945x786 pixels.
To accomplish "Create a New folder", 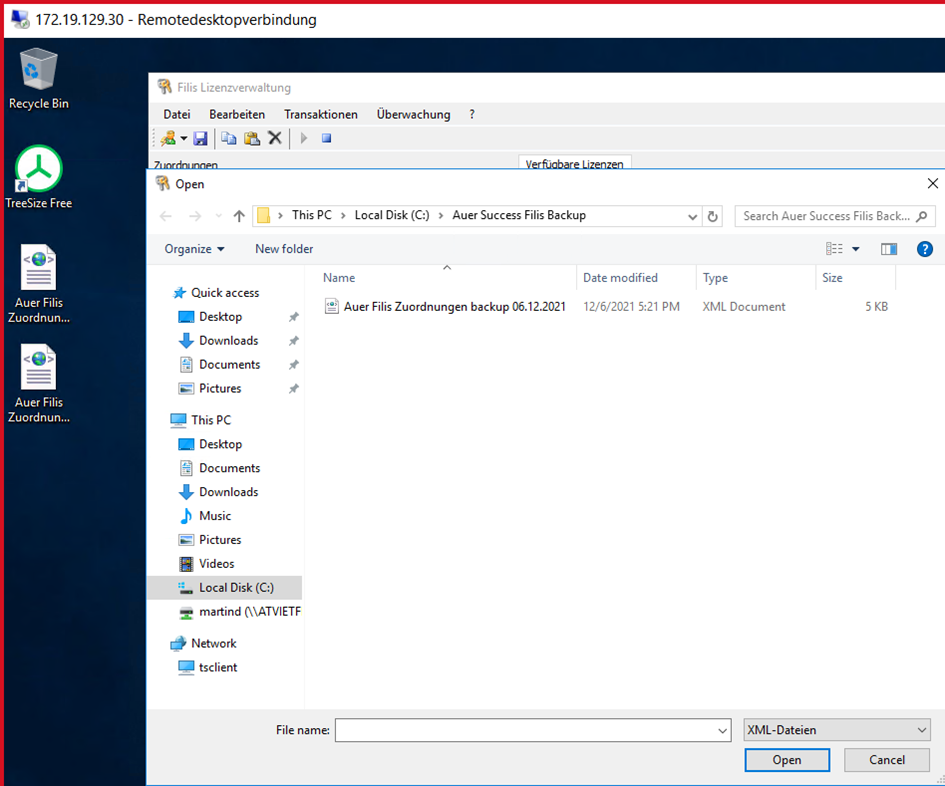I will coord(284,249).
